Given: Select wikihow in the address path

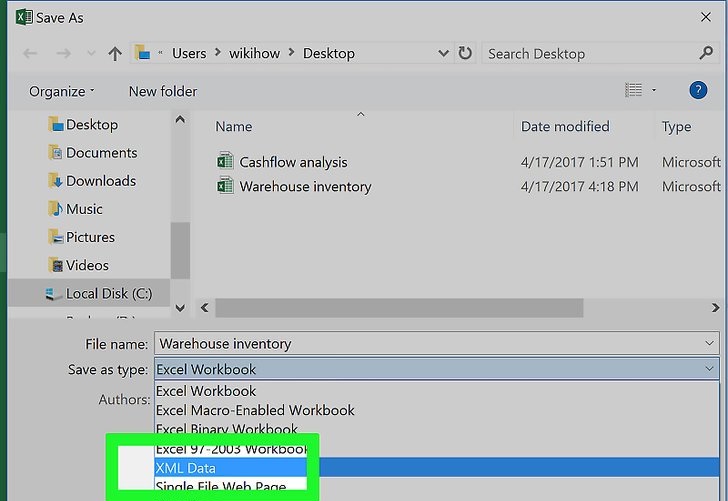Looking at the screenshot, I should pyautogui.click(x=254, y=53).
